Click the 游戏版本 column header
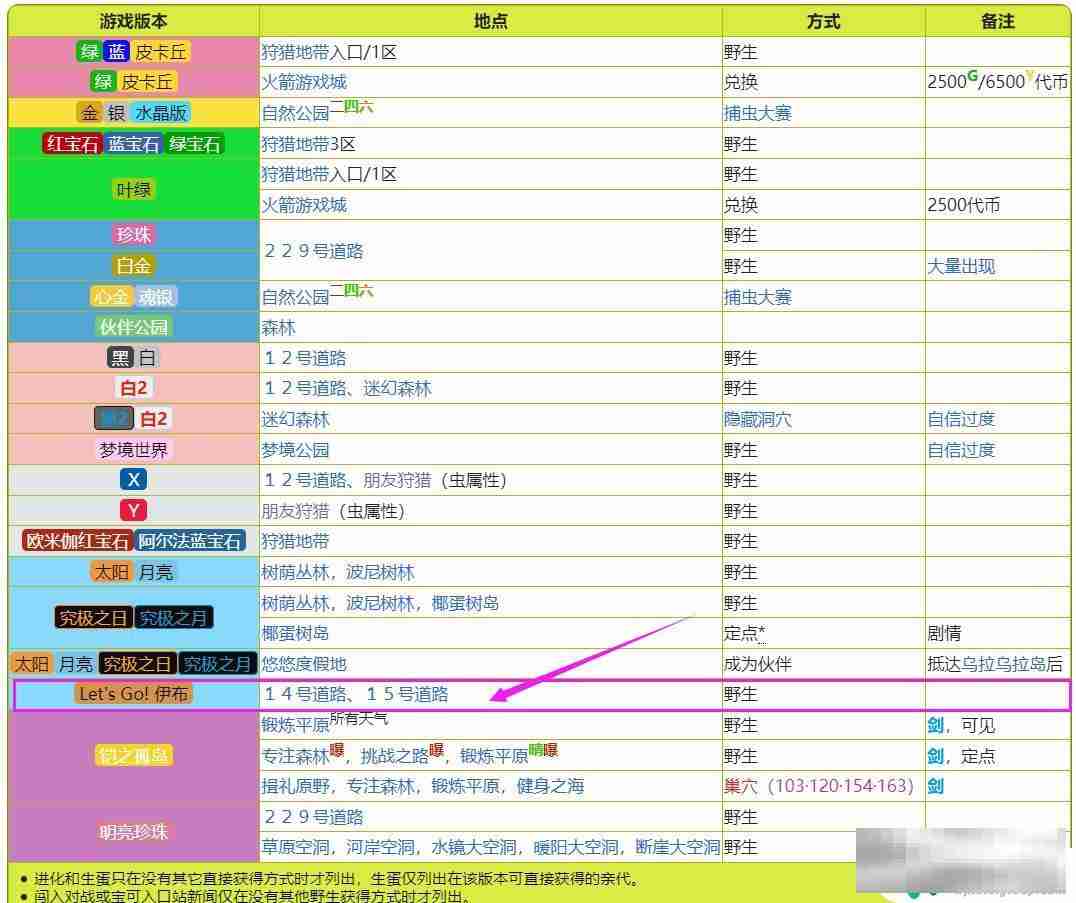The image size is (1076, 903). pos(134,21)
